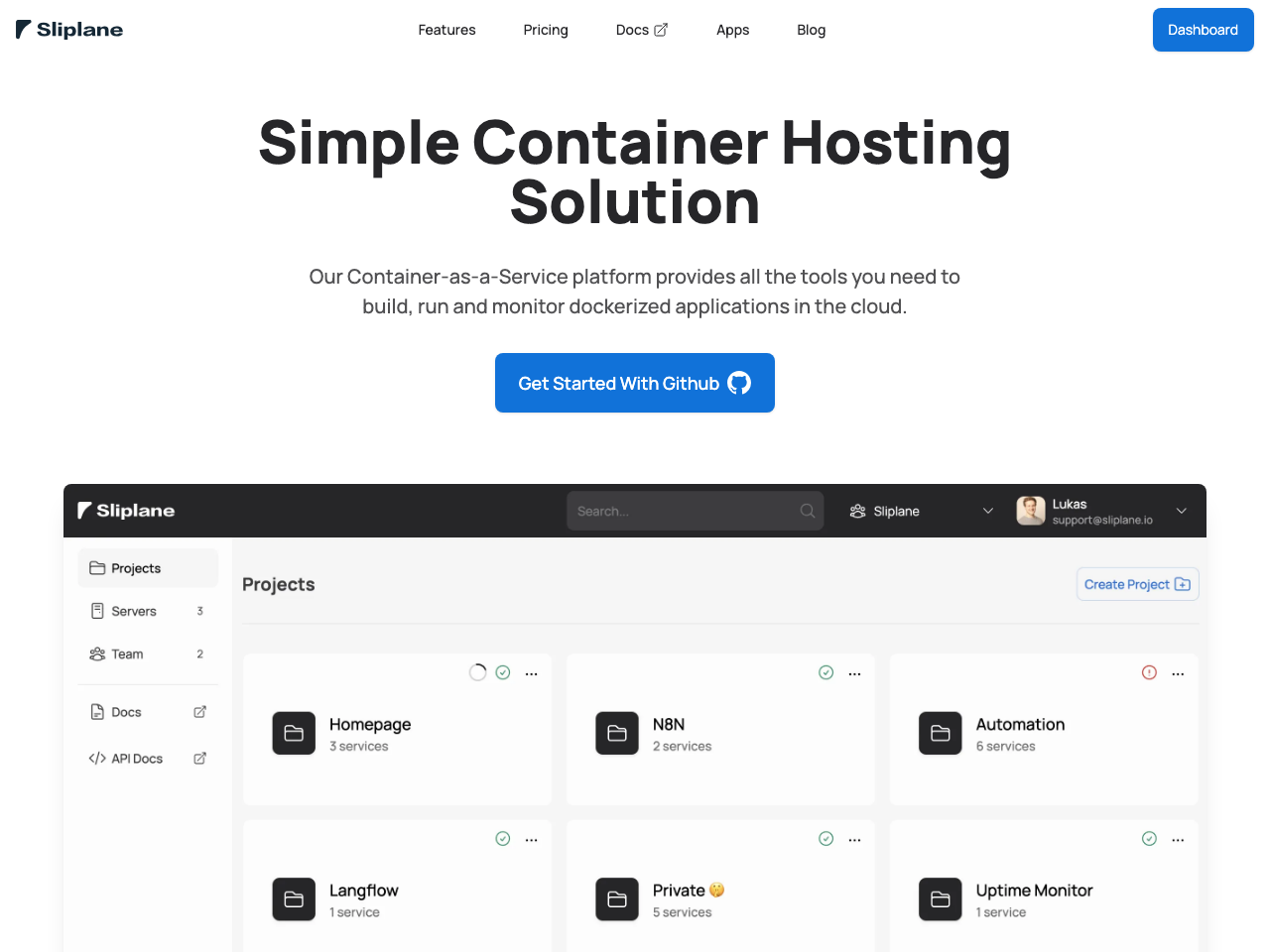1270x952 pixels.
Task: Click Lukas's profile avatar
Action: [x=1031, y=511]
